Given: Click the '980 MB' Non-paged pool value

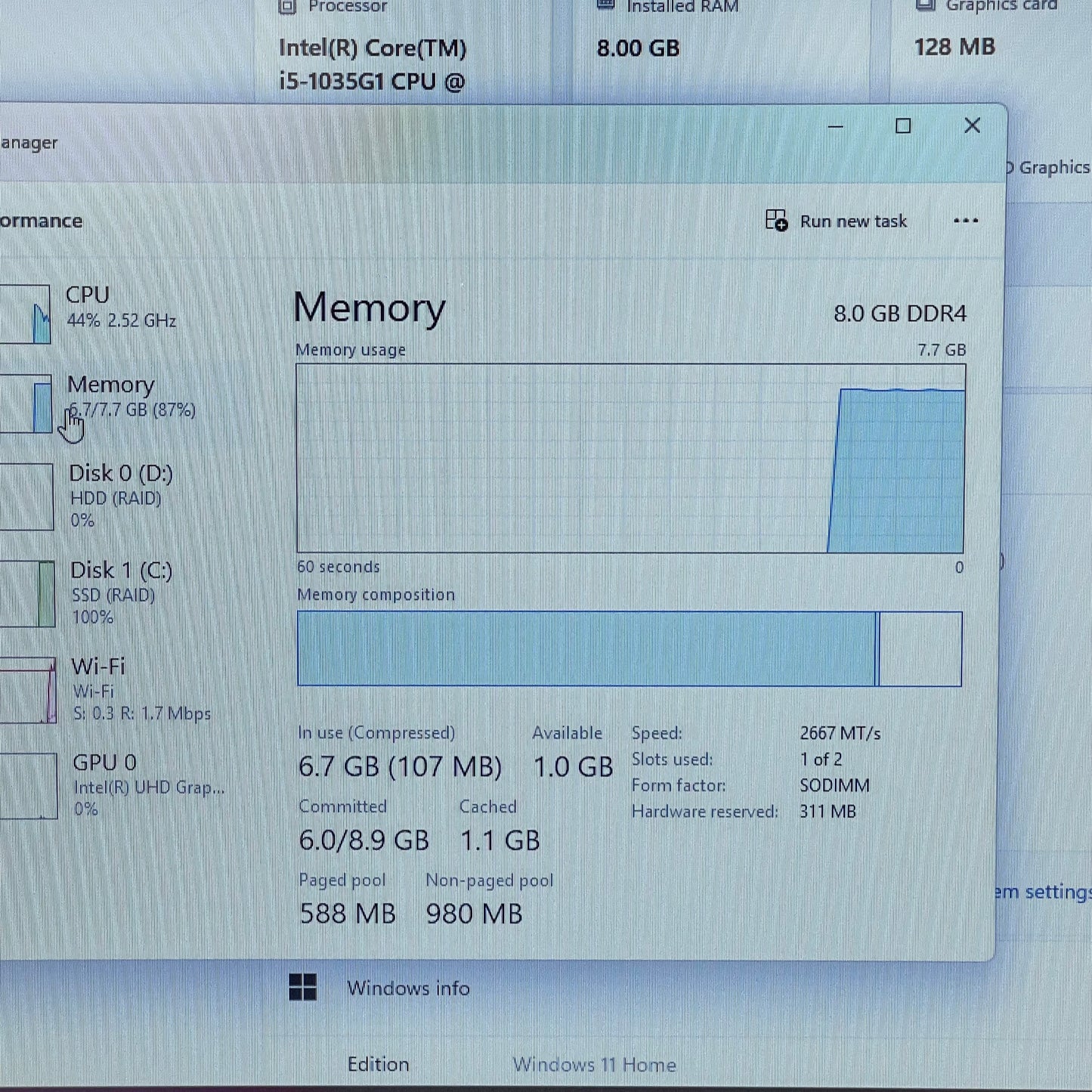Looking at the screenshot, I should (x=475, y=914).
